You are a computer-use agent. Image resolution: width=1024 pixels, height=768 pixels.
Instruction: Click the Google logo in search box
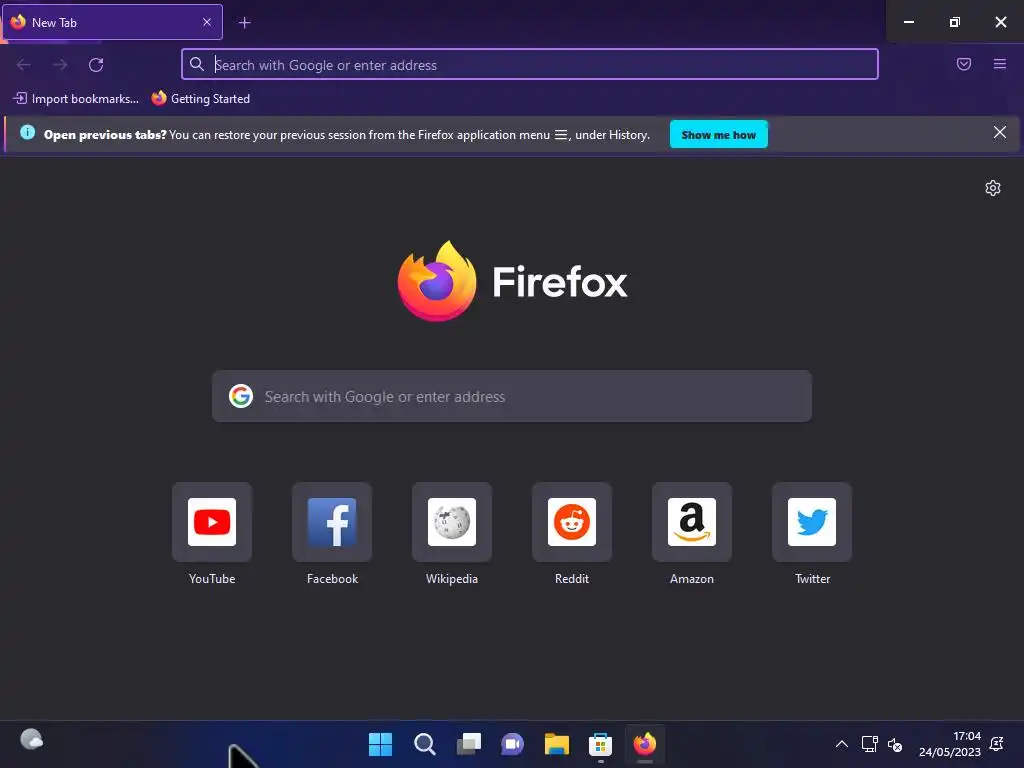(x=241, y=396)
